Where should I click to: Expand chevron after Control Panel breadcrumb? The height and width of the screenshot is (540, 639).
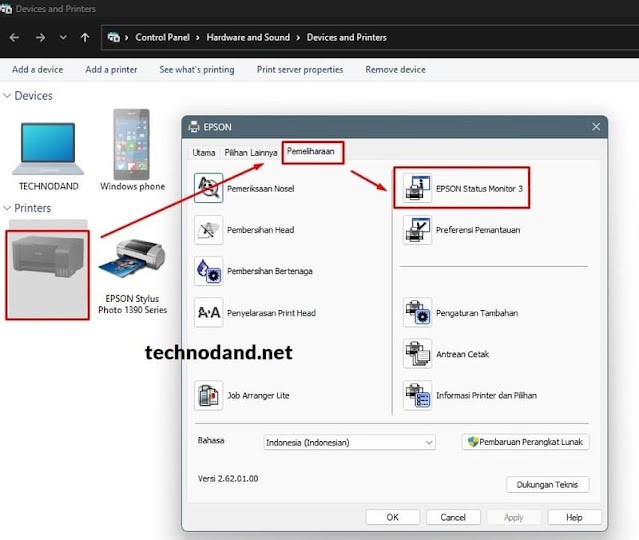(198, 37)
